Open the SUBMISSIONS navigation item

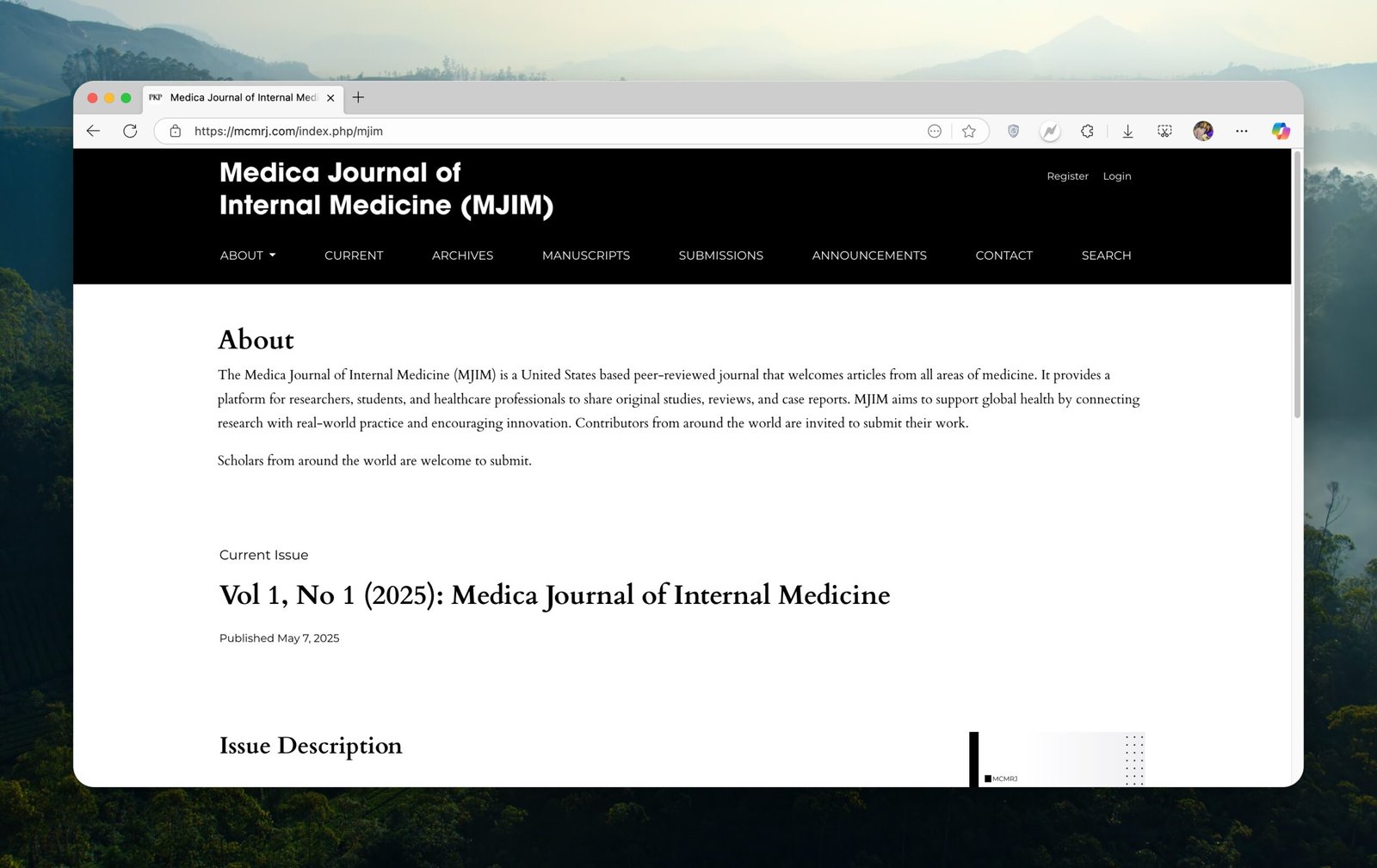pyautogui.click(x=720, y=255)
